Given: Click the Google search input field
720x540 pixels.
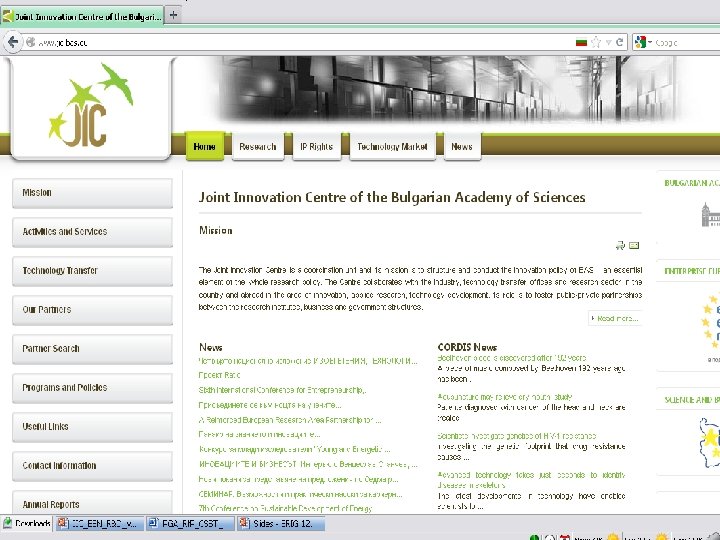Looking at the screenshot, I should pyautogui.click(x=686, y=42).
